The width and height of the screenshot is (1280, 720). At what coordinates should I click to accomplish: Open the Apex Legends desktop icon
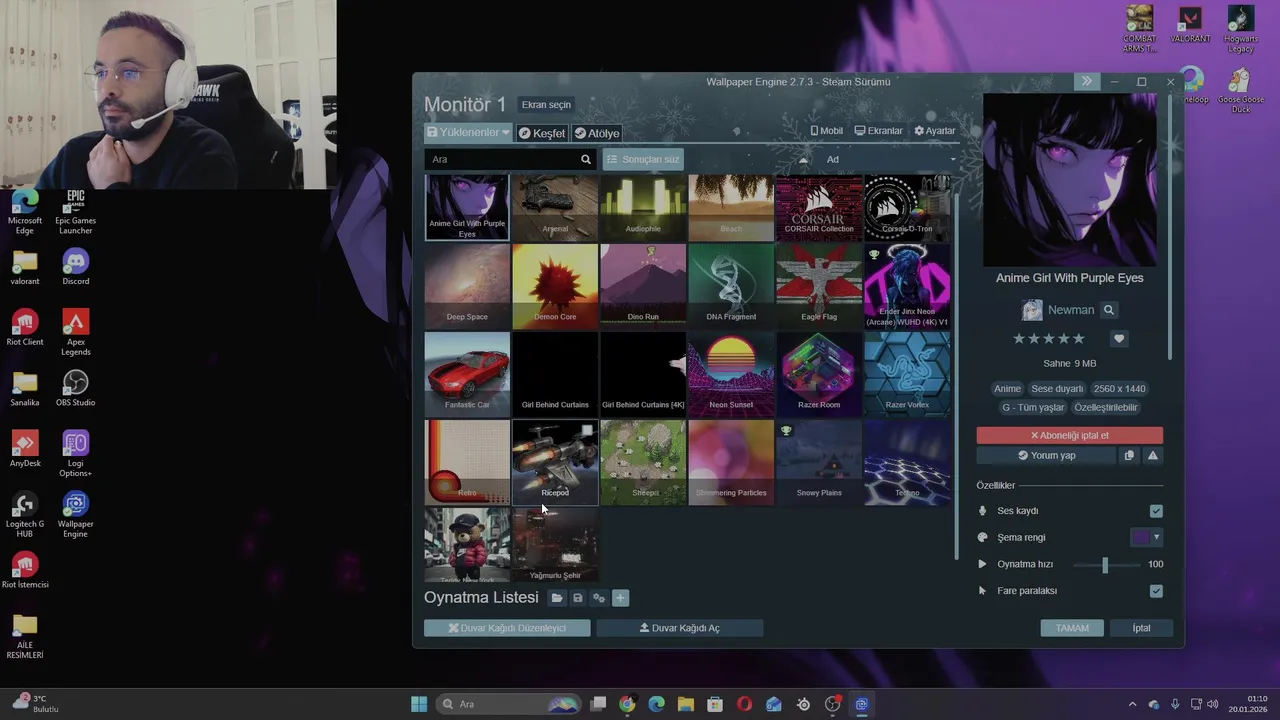(x=76, y=332)
